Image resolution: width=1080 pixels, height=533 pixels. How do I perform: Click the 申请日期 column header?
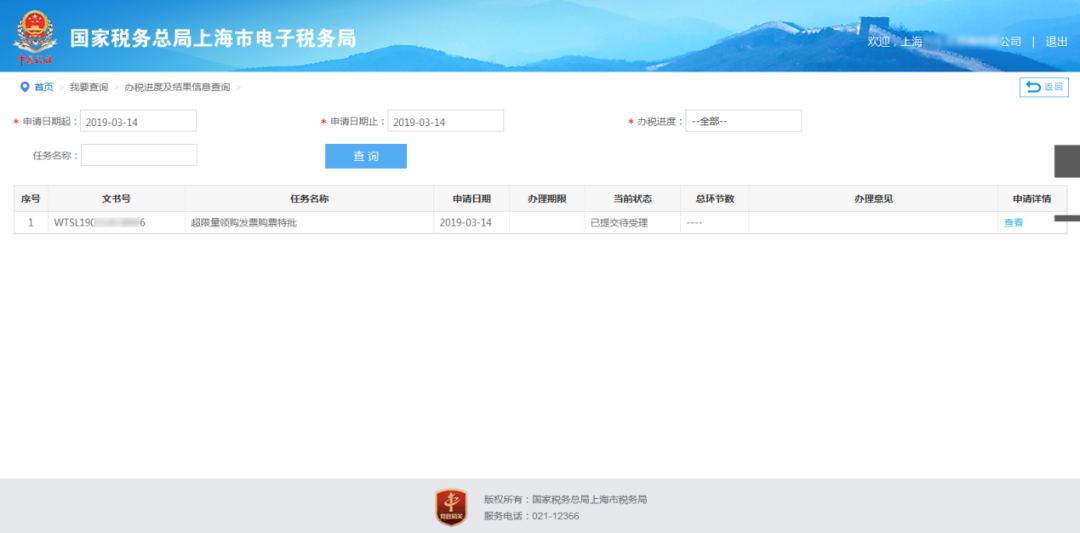point(472,198)
